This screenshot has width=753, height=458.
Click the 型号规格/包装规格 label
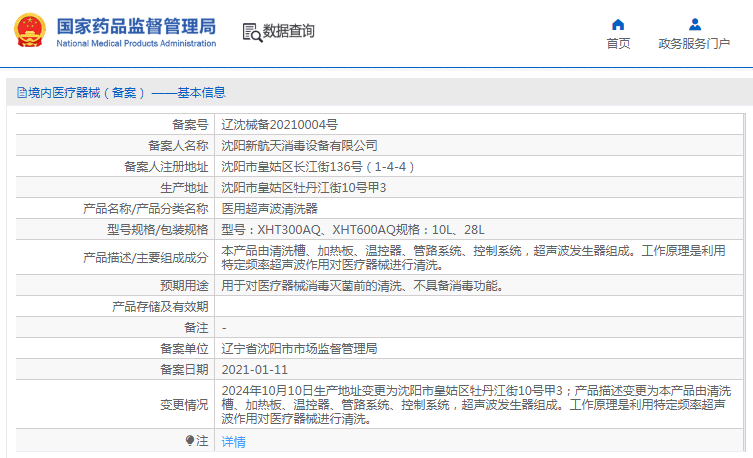pos(158,230)
